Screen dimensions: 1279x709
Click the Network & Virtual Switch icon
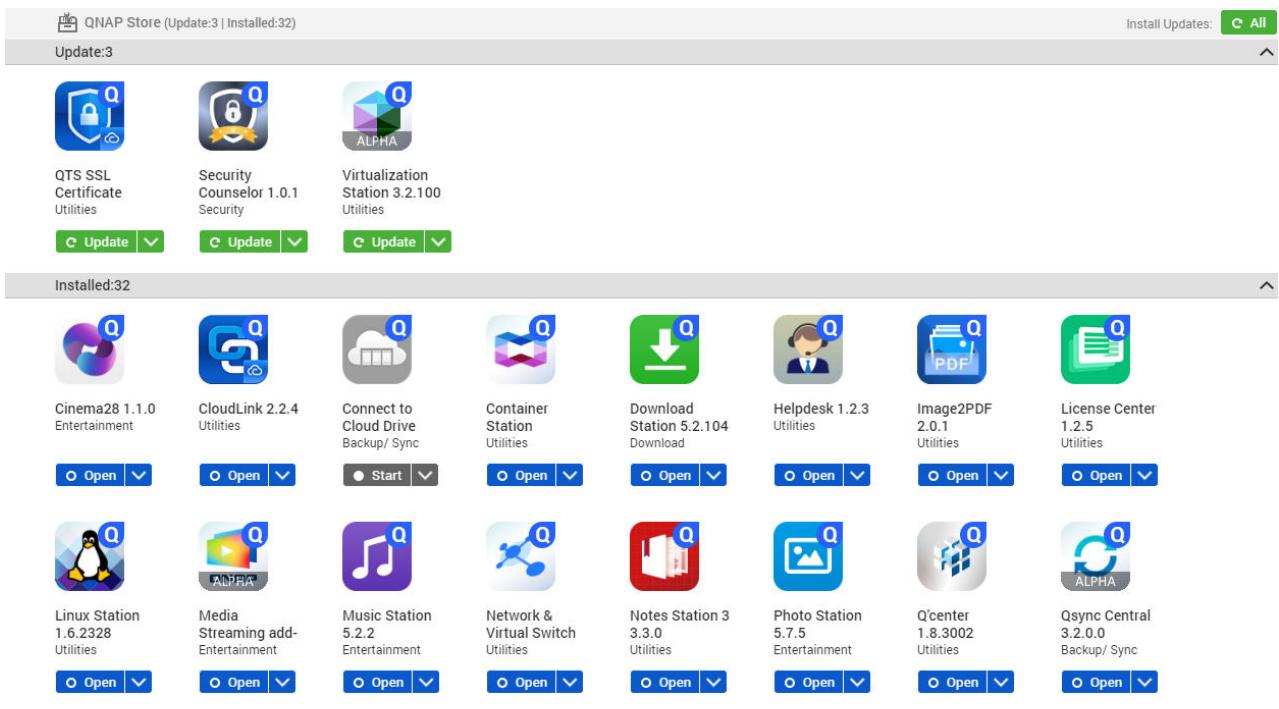(521, 556)
